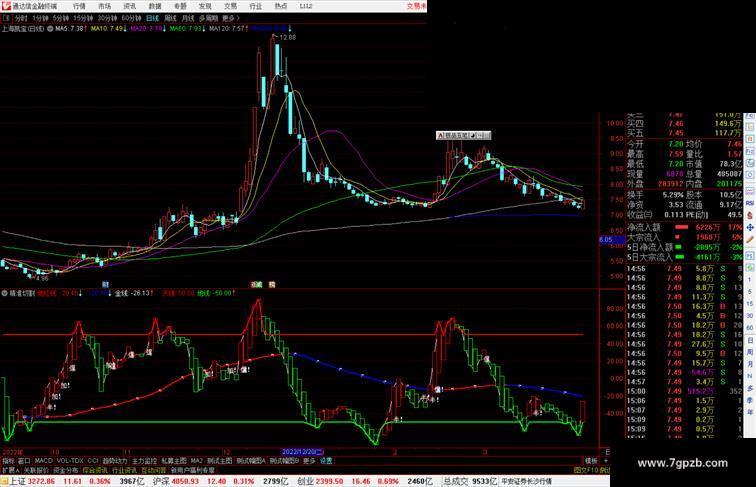Switch to 5分钟 chart period
This screenshot has height=487, width=756.
click(x=61, y=18)
